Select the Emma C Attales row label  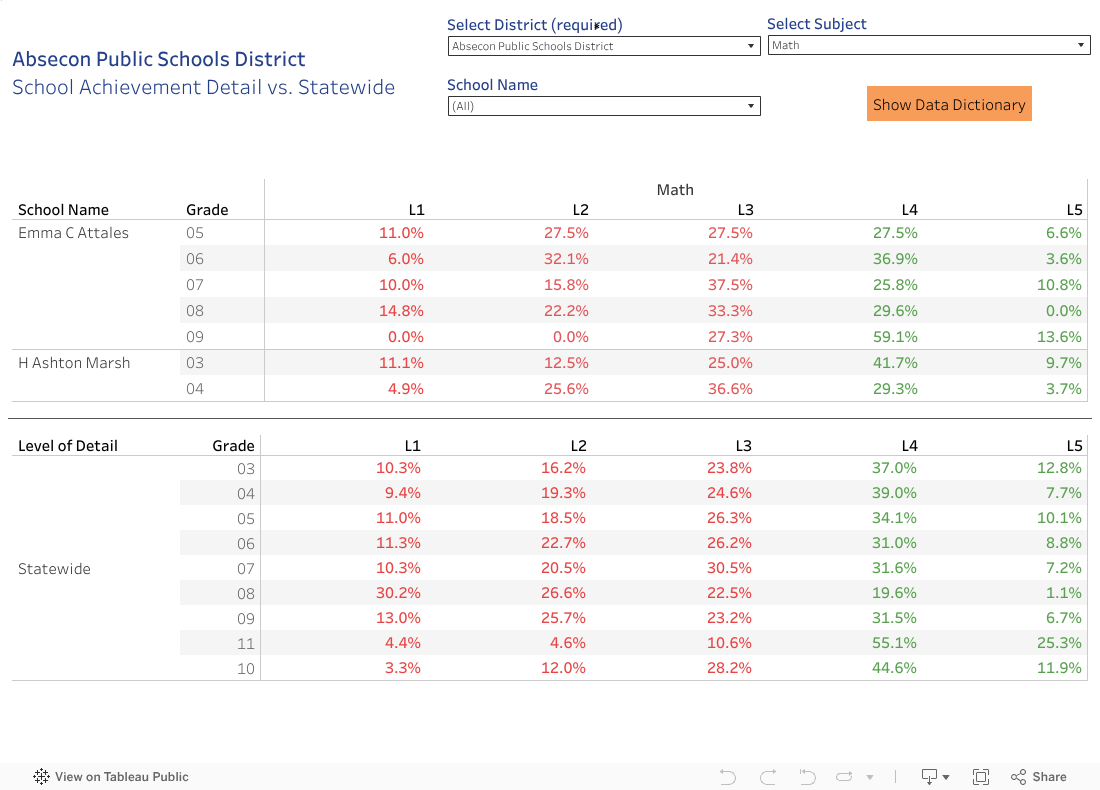tap(73, 233)
